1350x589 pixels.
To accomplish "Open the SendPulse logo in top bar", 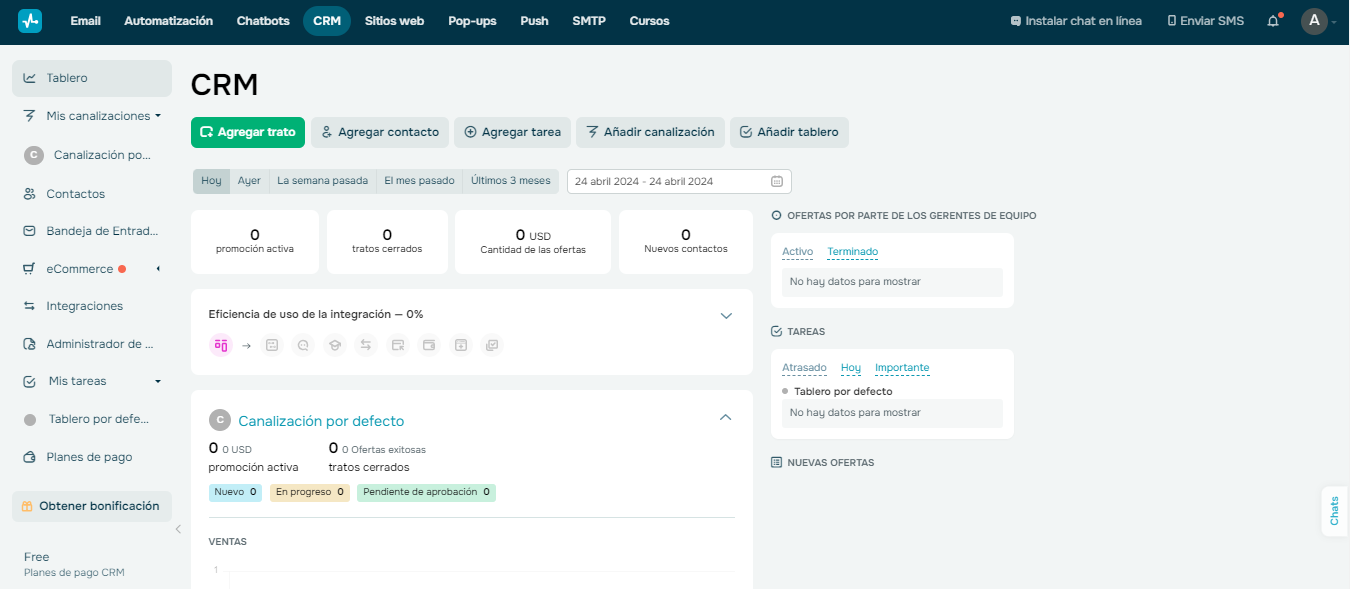I will click(x=29, y=20).
